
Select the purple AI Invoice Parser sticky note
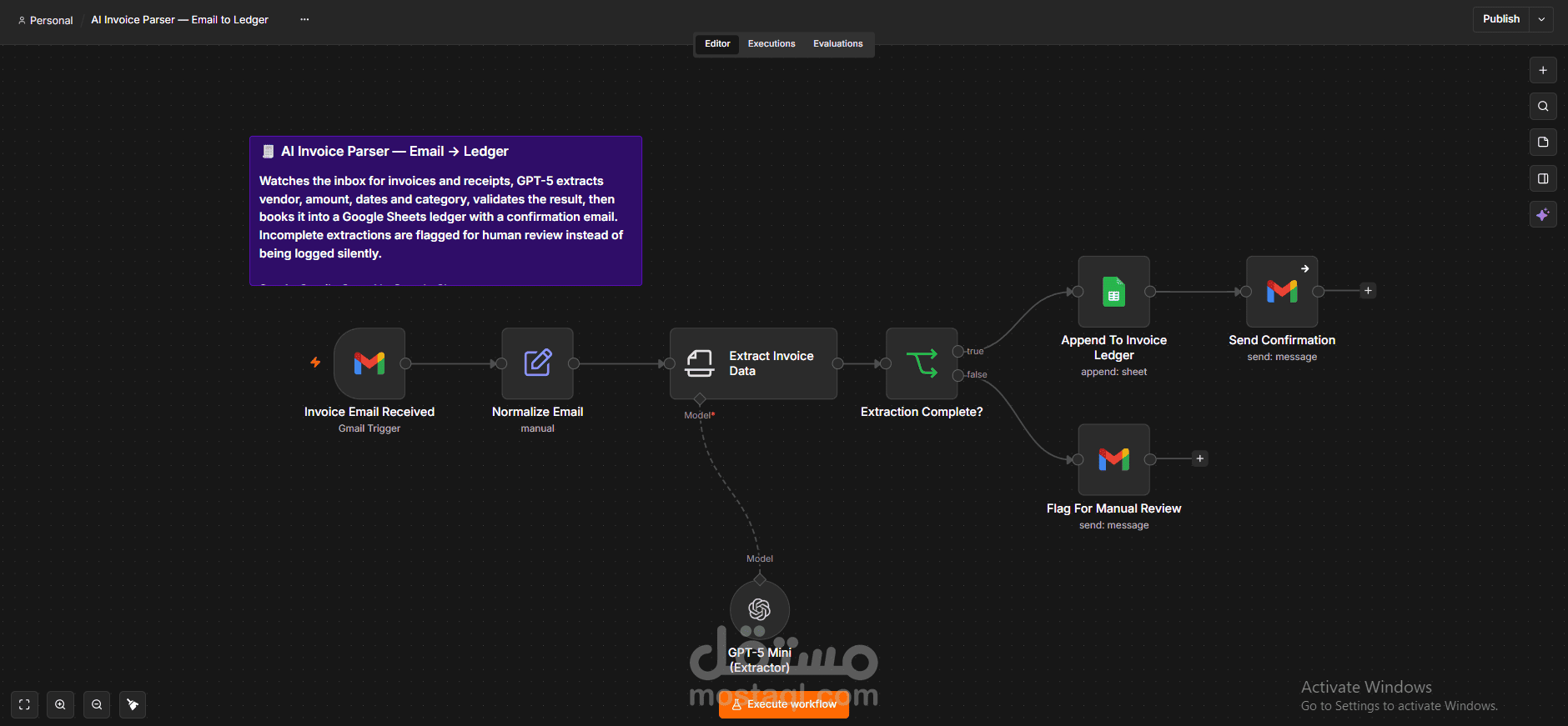pos(445,211)
